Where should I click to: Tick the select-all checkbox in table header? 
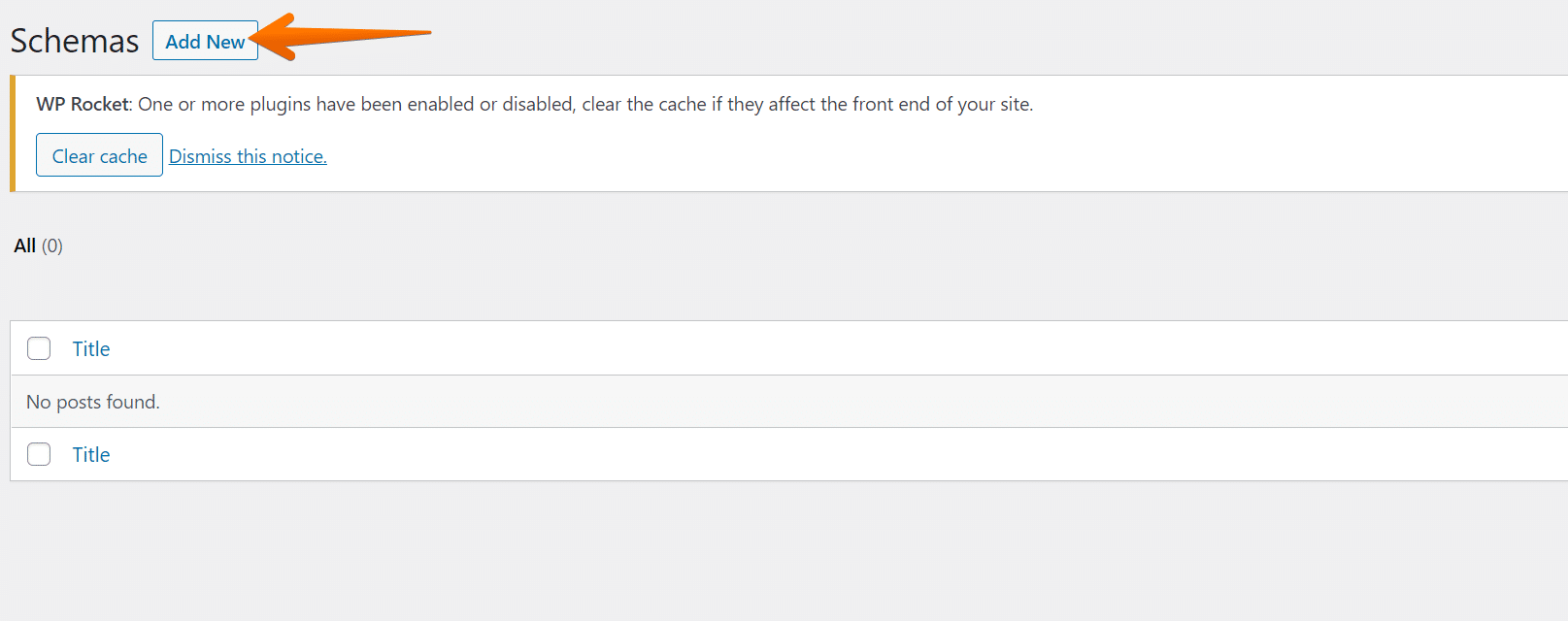(x=39, y=348)
